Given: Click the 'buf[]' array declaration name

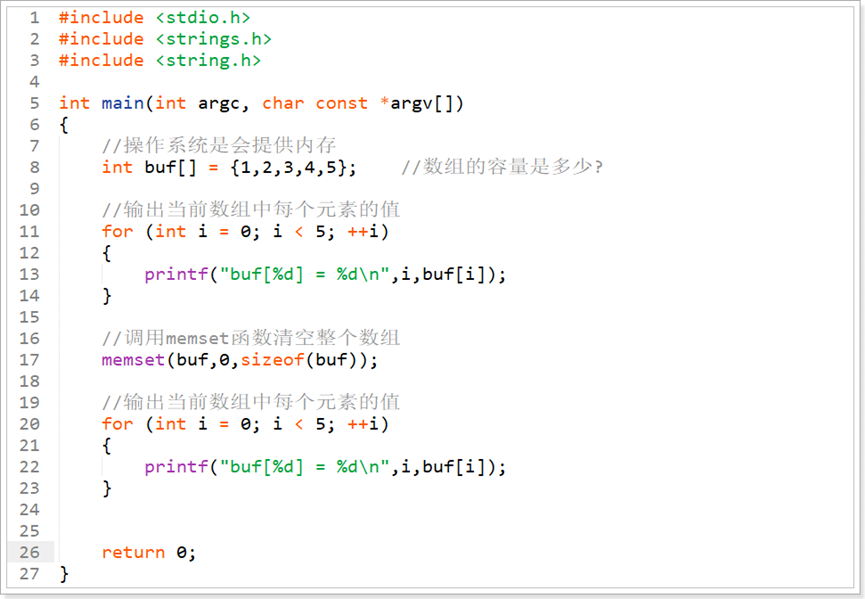Looking at the screenshot, I should coord(170,167).
